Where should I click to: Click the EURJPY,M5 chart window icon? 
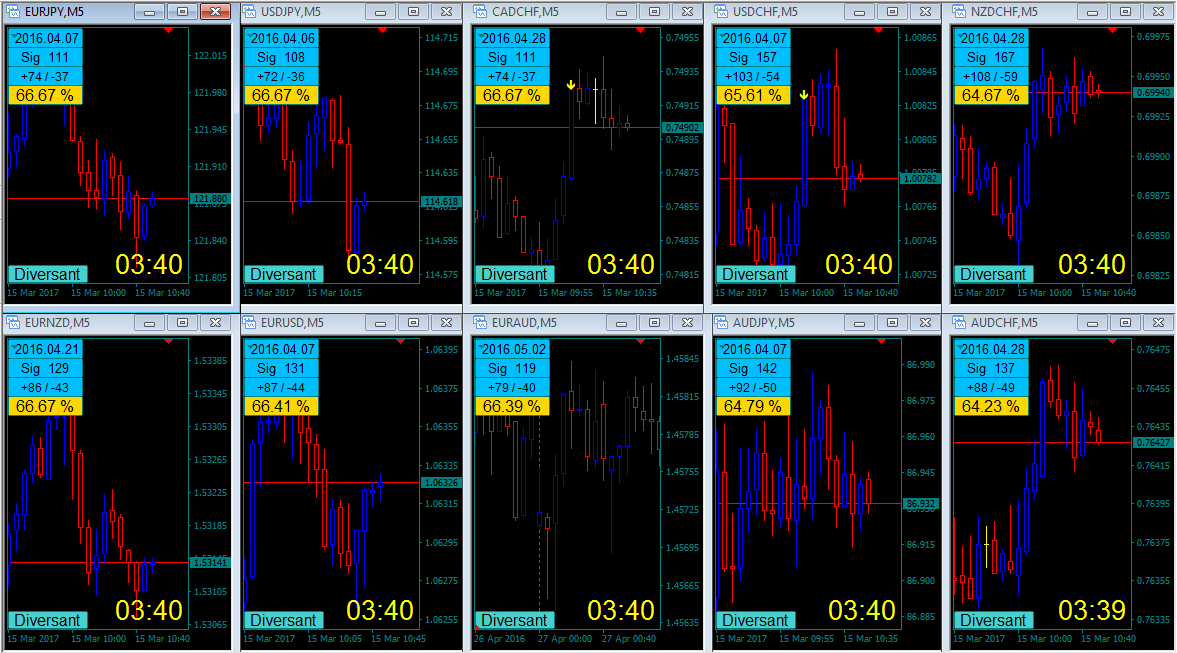coord(13,12)
